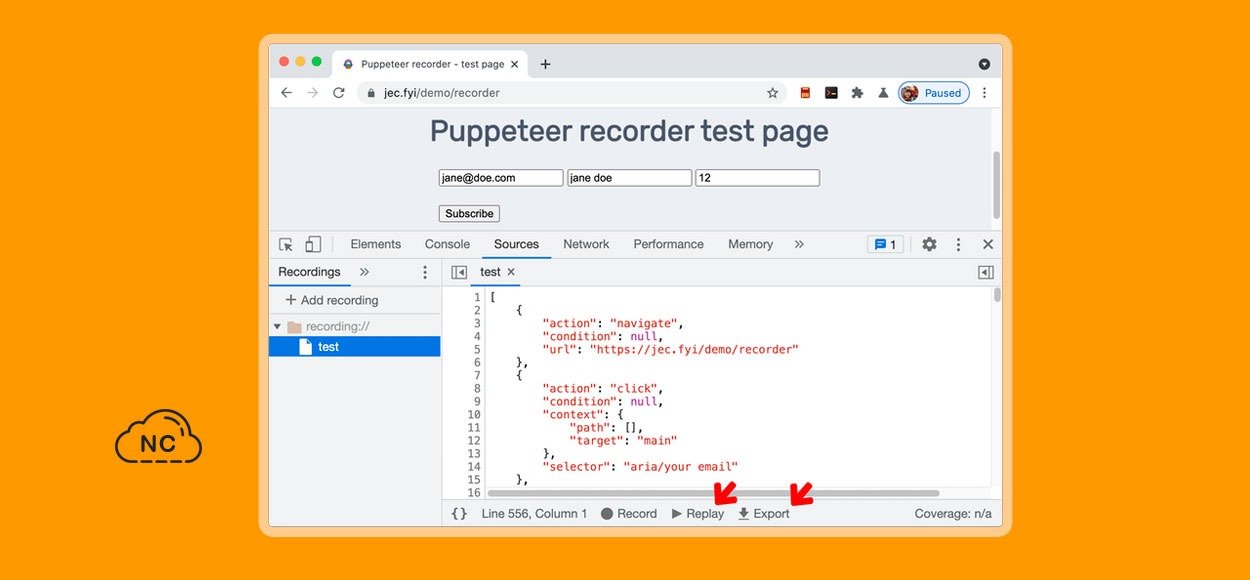Switch to the Console tab
The image size is (1250, 580).
tap(447, 244)
